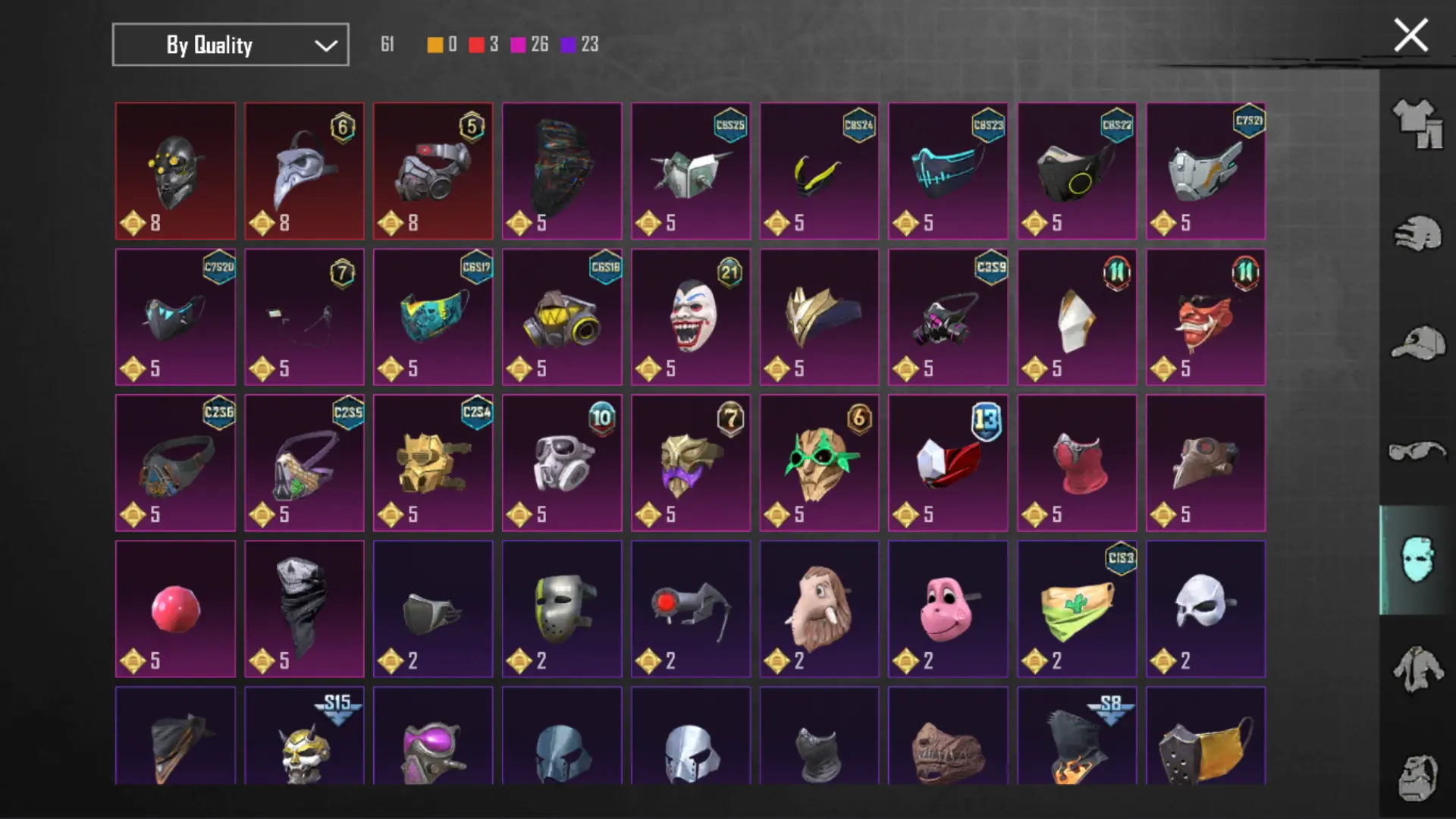This screenshot has height=819, width=1456.
Task: Select the gorilla head icon in sidebar
Action: (x=1417, y=778)
